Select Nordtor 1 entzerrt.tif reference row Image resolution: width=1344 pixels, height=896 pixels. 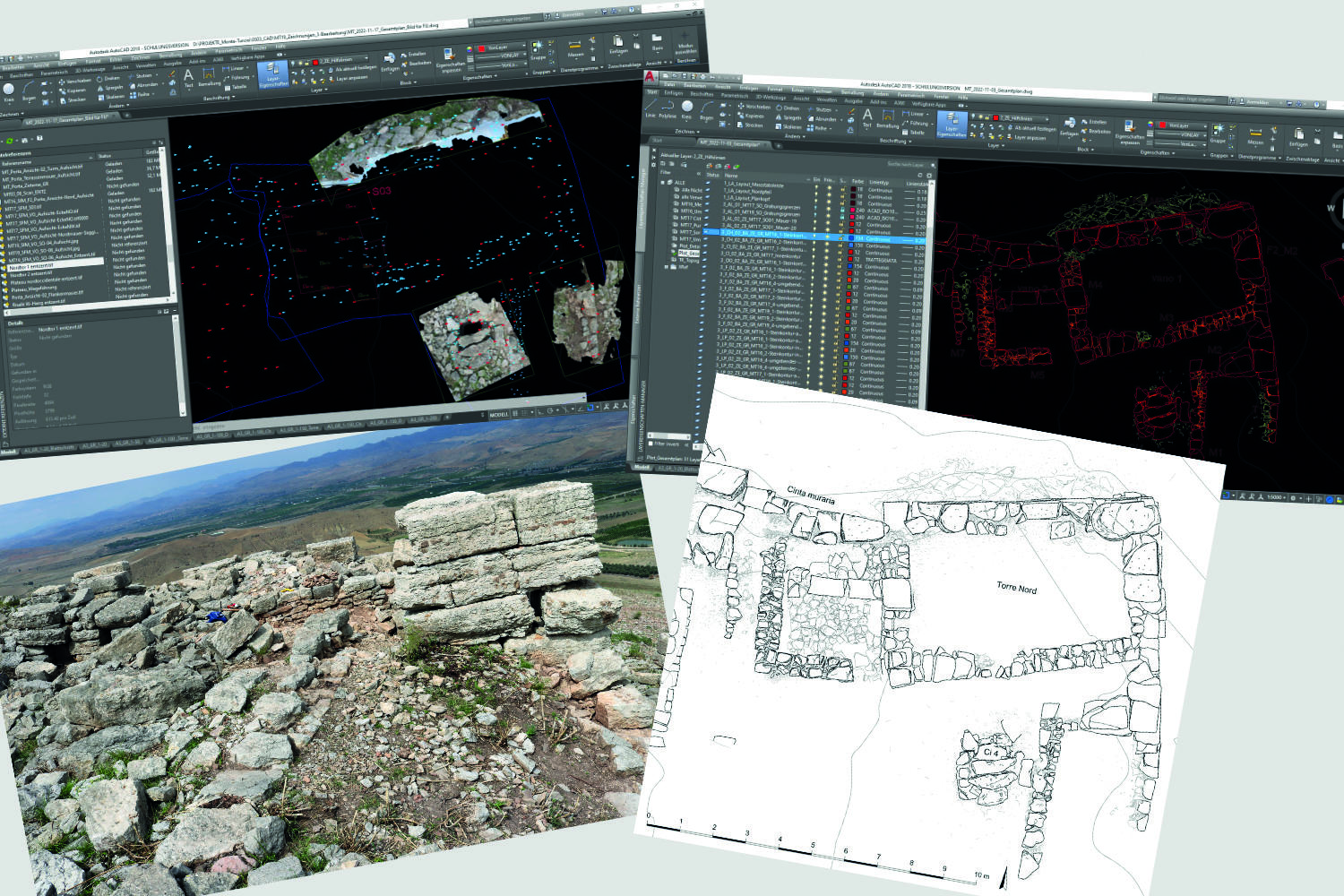click(54, 265)
